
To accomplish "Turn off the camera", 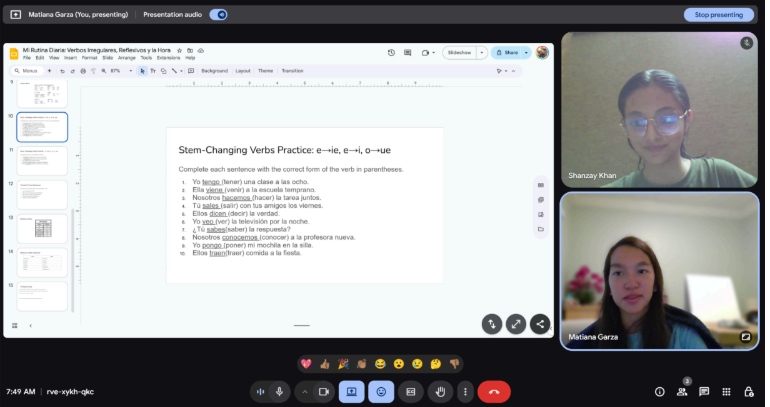I will [323, 392].
